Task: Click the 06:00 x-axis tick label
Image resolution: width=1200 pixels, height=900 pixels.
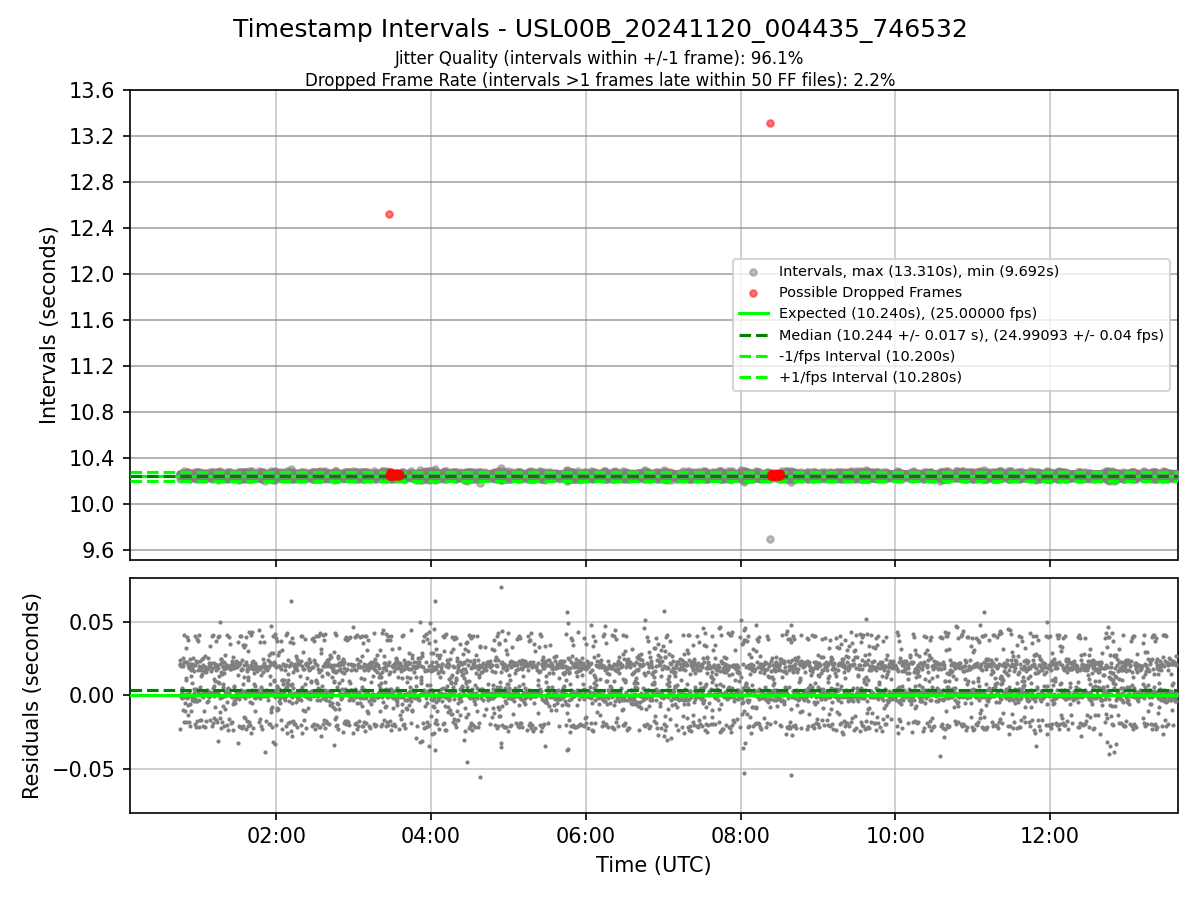Action: pyautogui.click(x=585, y=835)
